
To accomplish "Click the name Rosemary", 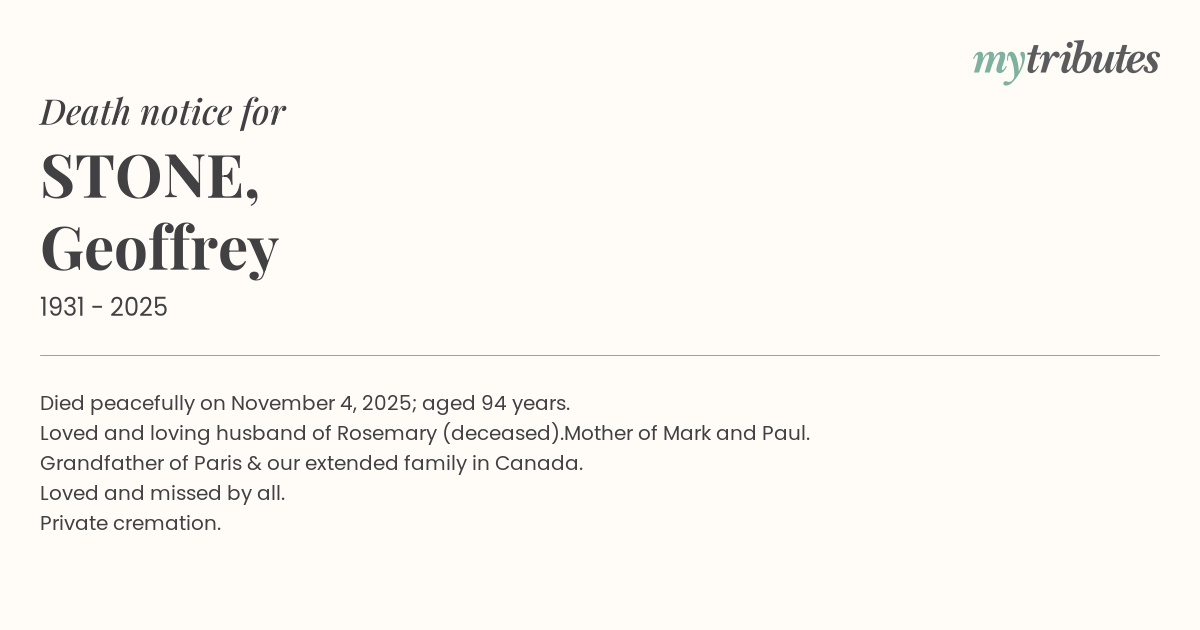I will 387,433.
